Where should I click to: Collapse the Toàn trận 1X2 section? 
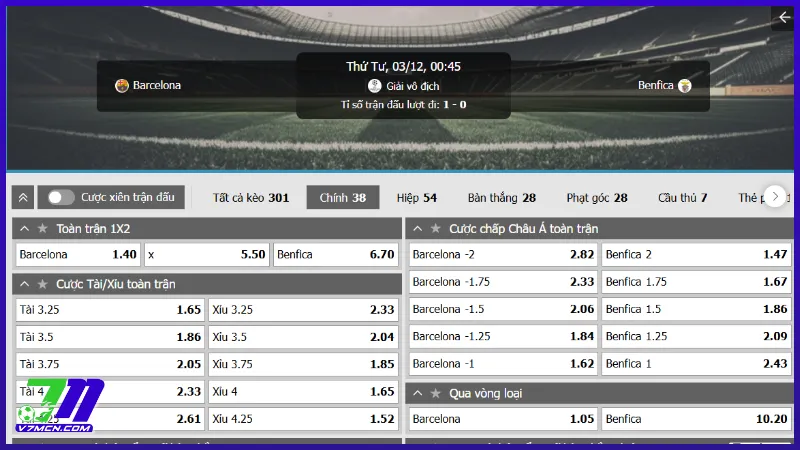25,229
